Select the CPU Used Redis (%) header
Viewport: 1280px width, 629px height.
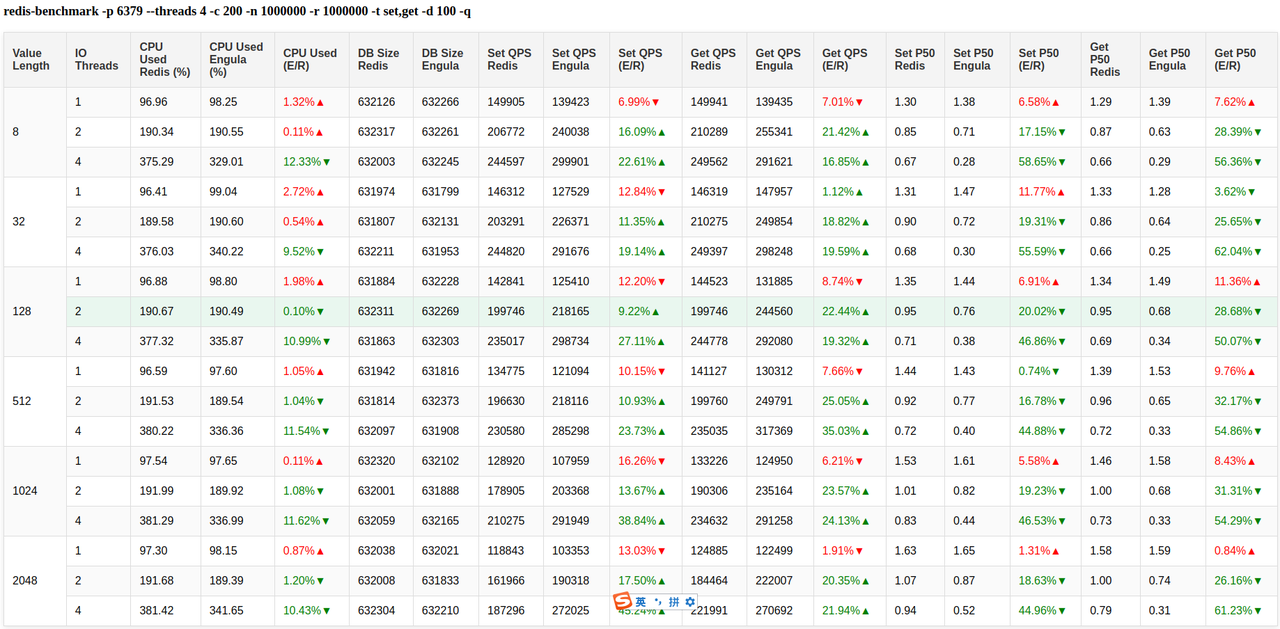point(165,60)
